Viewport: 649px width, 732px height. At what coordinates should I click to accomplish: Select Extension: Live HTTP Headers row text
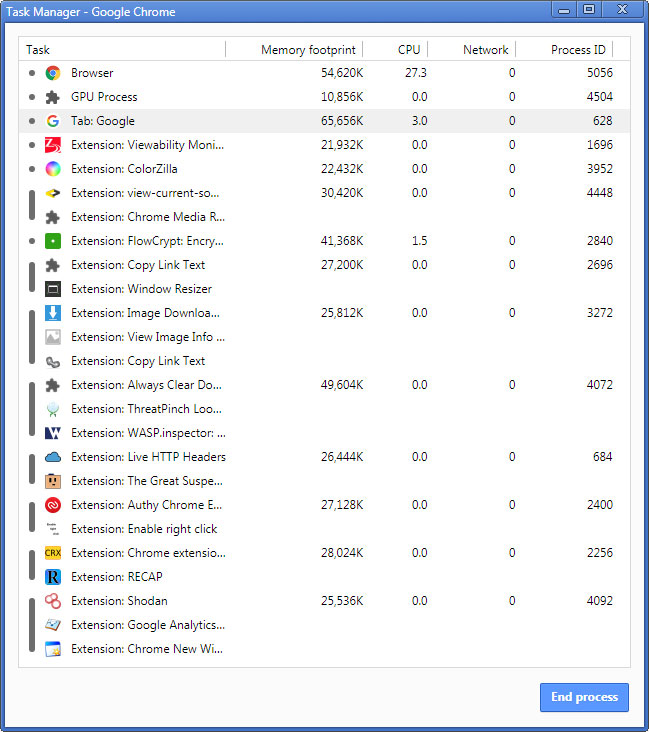[148, 457]
